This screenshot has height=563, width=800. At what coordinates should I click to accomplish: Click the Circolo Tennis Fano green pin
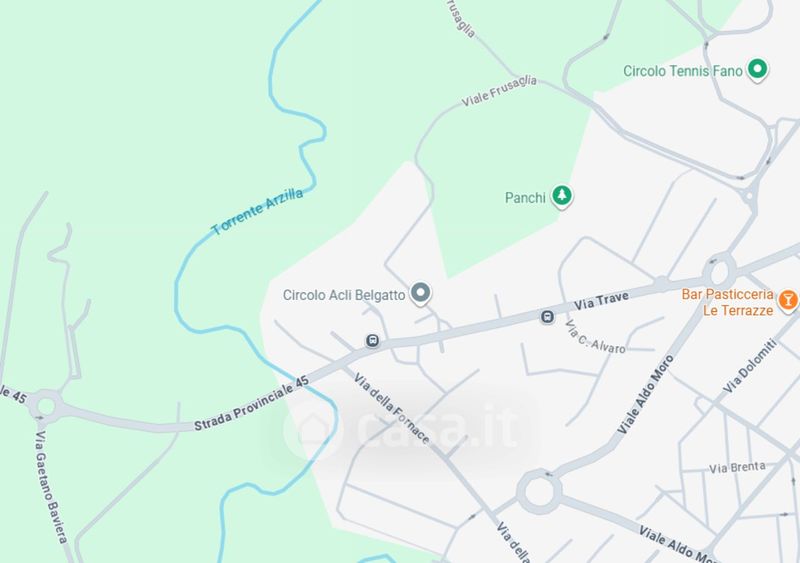pyautogui.click(x=757, y=69)
